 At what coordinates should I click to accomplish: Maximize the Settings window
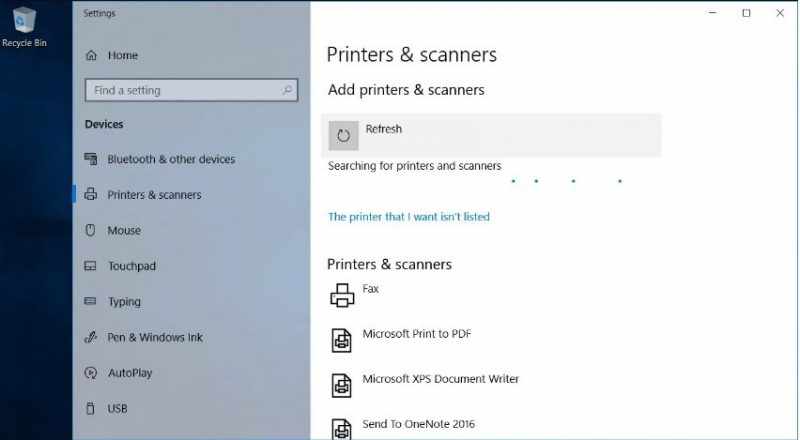pyautogui.click(x=746, y=13)
